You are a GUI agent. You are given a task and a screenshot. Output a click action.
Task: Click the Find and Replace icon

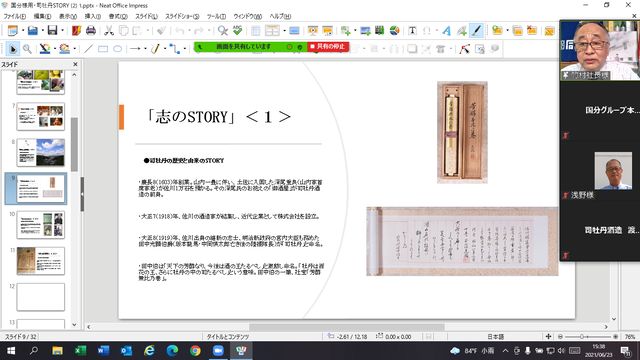tap(222, 30)
